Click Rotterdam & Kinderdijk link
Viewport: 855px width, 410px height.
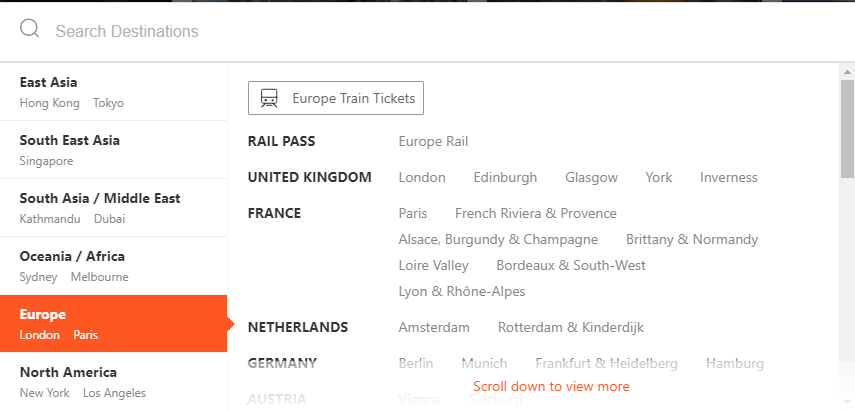(570, 327)
